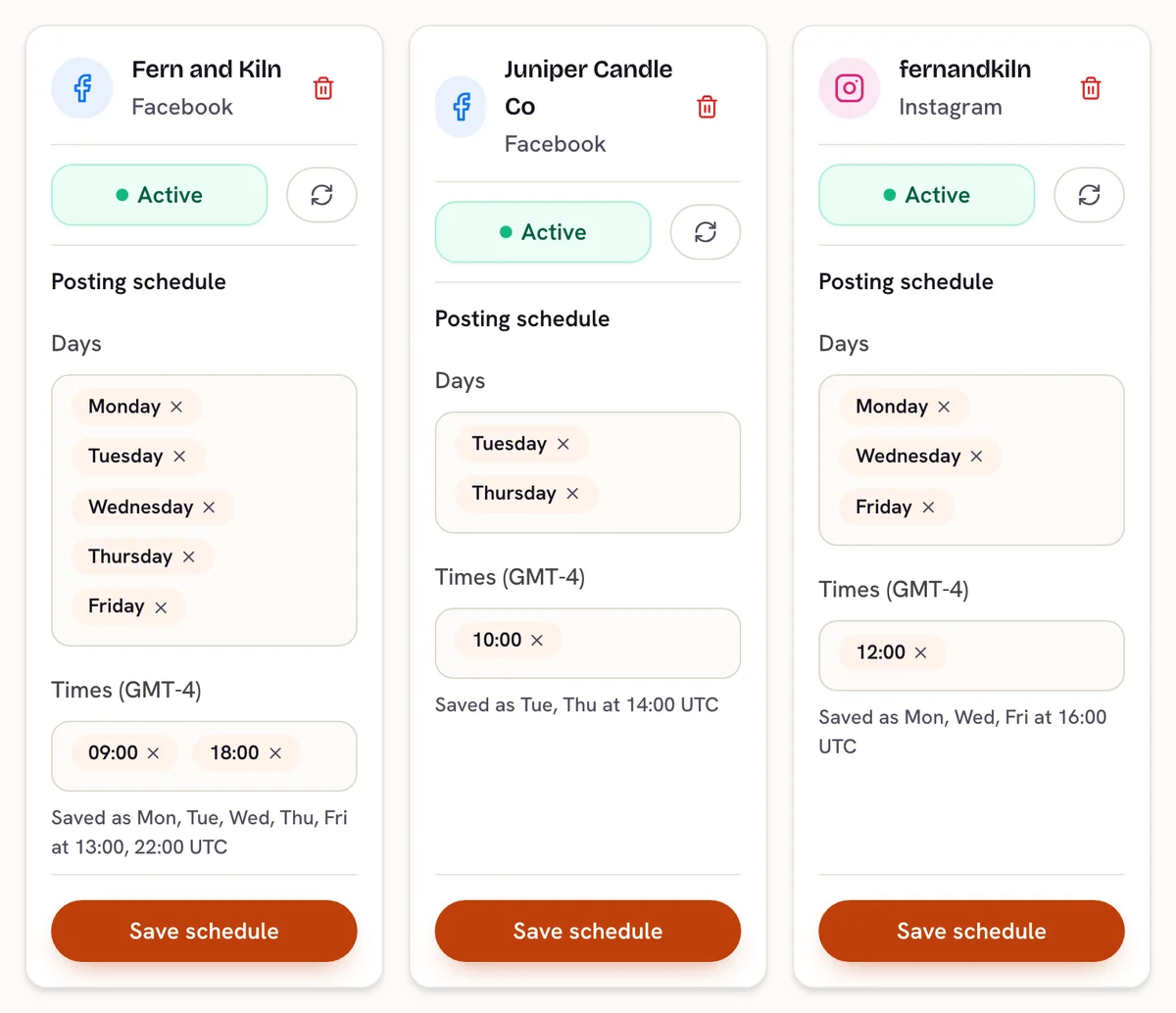Remove 12:00 time from the Instagram schedule
The width and height of the screenshot is (1176, 1013).
(x=920, y=652)
